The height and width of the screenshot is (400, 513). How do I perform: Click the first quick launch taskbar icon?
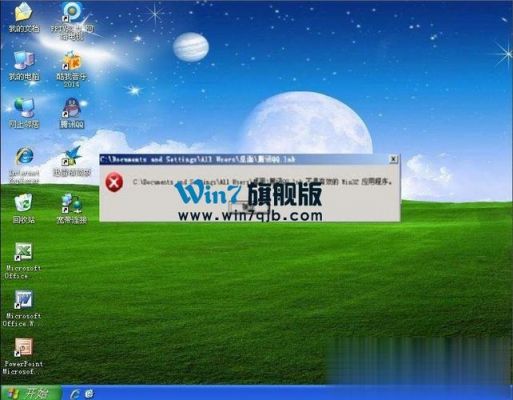point(75,394)
